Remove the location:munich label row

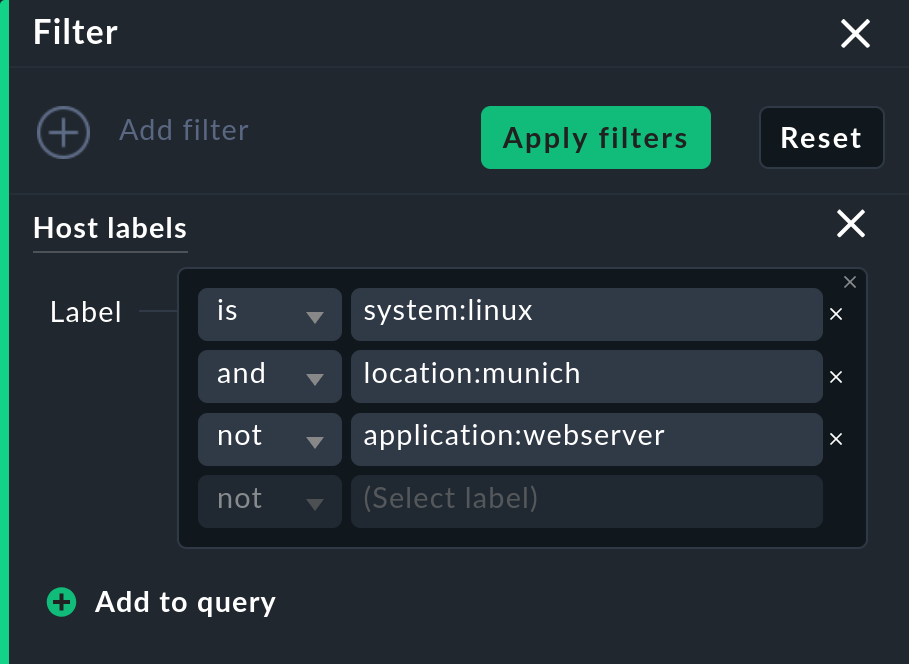[x=836, y=377]
